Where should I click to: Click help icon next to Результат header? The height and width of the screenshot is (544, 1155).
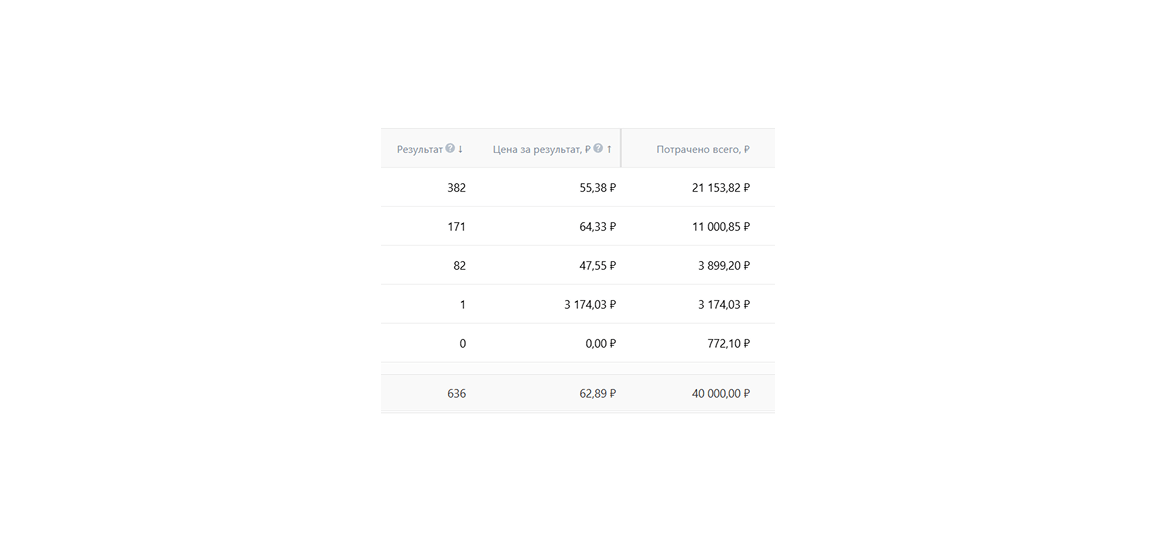point(450,149)
